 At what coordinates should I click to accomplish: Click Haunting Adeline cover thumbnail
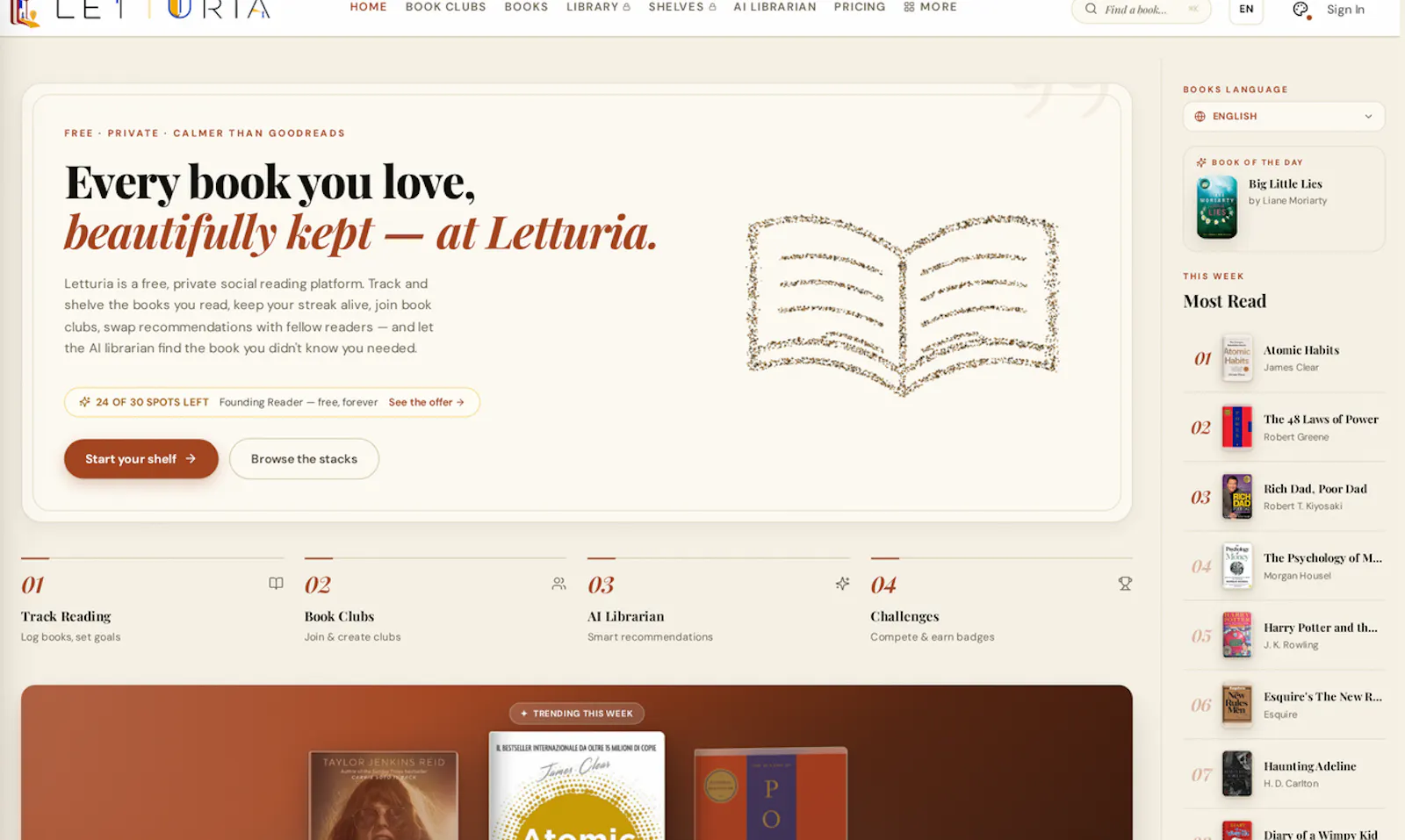1237,774
